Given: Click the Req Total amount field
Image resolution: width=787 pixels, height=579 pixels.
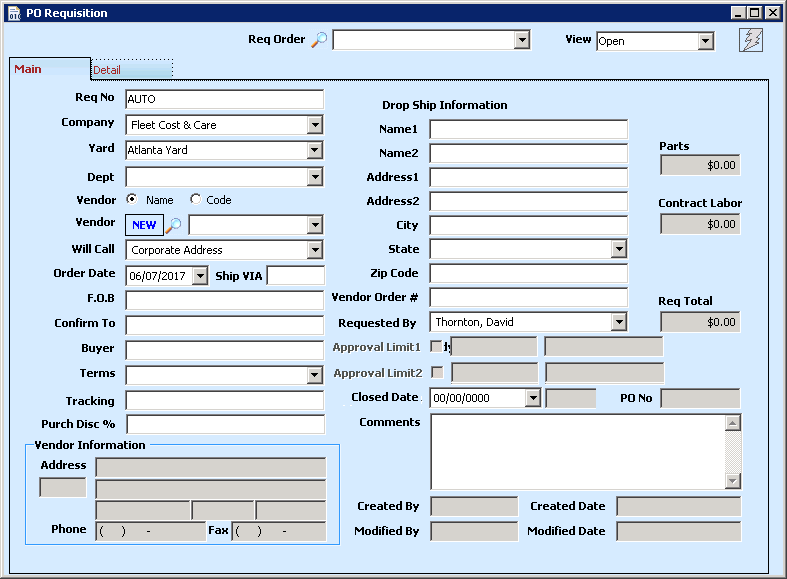Looking at the screenshot, I should tap(700, 322).
